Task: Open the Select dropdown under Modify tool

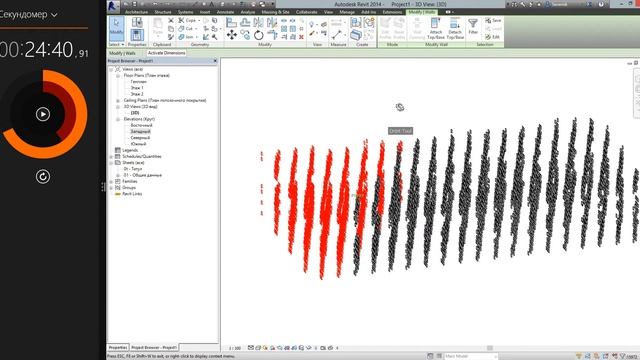Action: [x=116, y=44]
